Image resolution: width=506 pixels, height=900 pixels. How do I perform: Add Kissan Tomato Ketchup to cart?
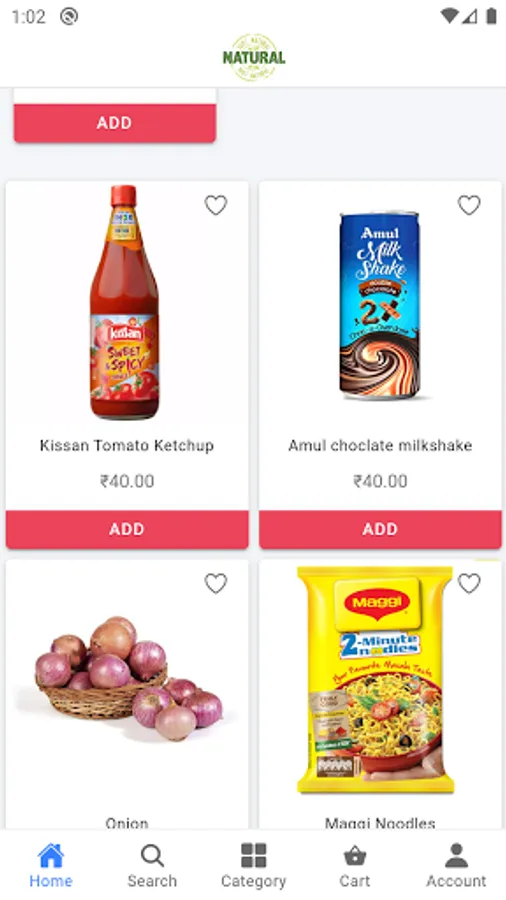pyautogui.click(x=127, y=529)
